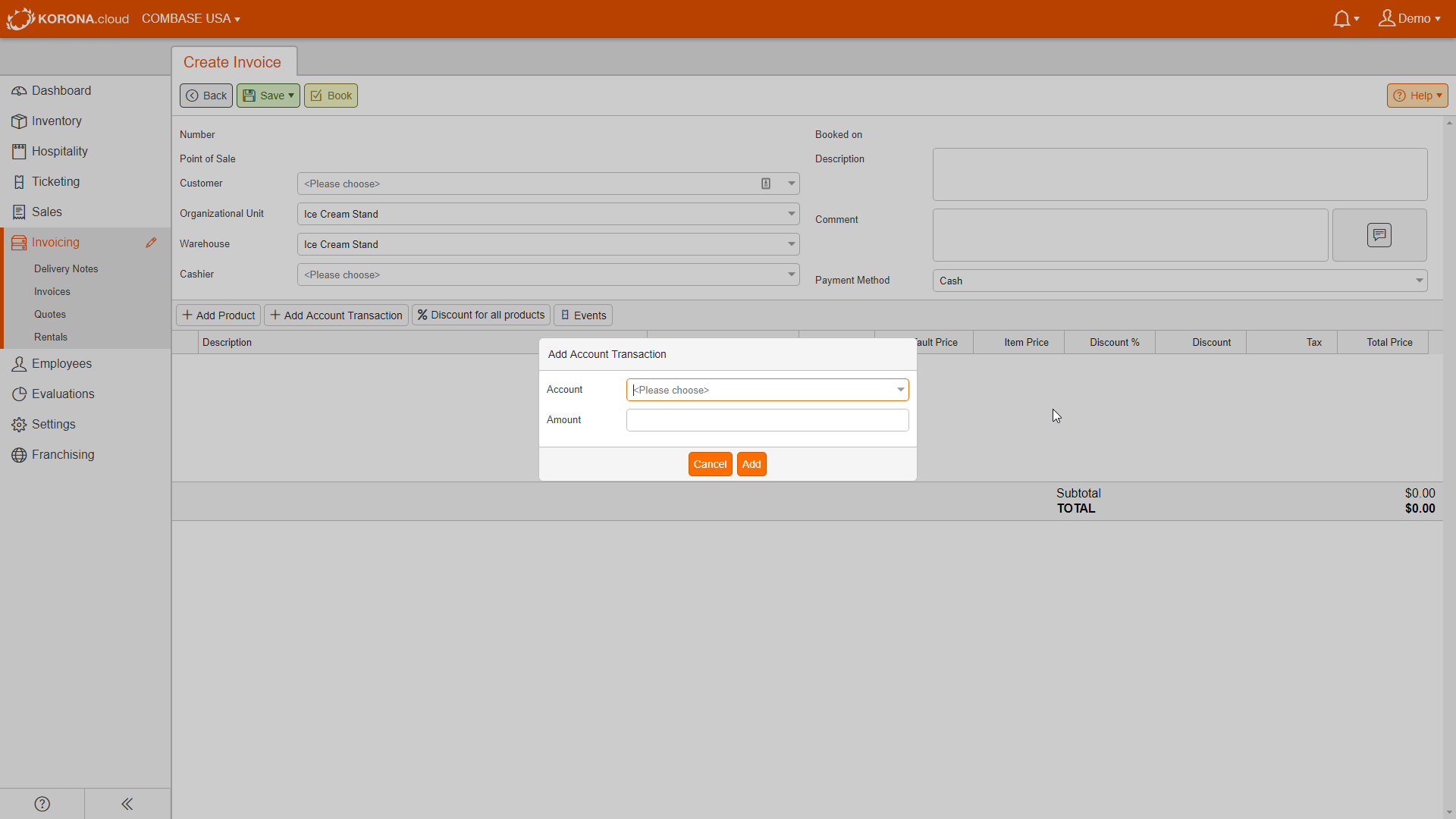Open the Settings section
Viewport: 1456px width, 819px height.
coord(85,425)
